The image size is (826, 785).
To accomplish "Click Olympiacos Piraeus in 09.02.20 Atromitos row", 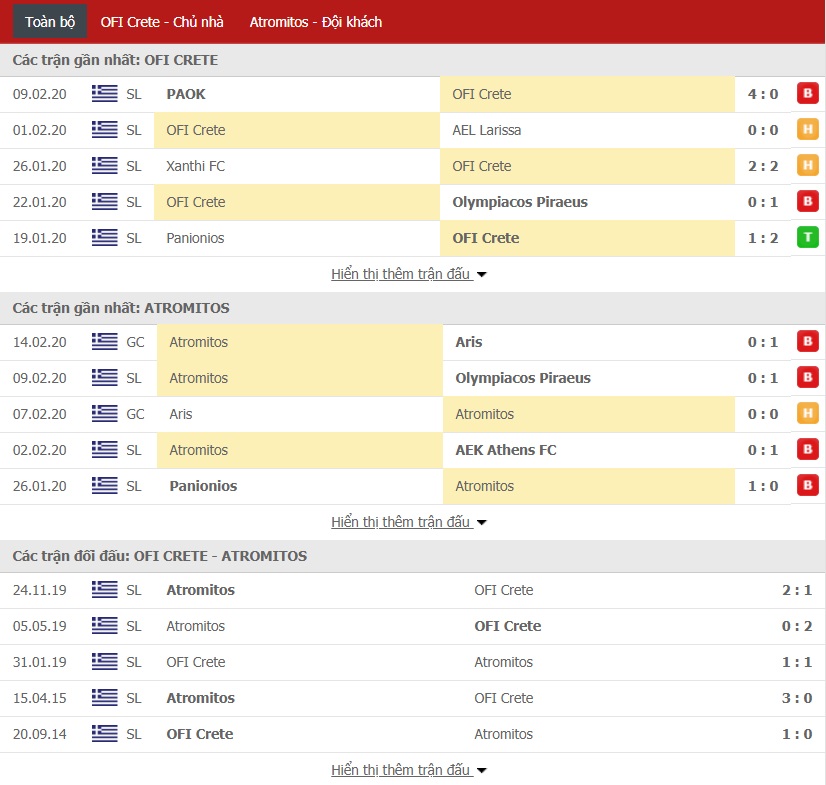I will tap(523, 378).
